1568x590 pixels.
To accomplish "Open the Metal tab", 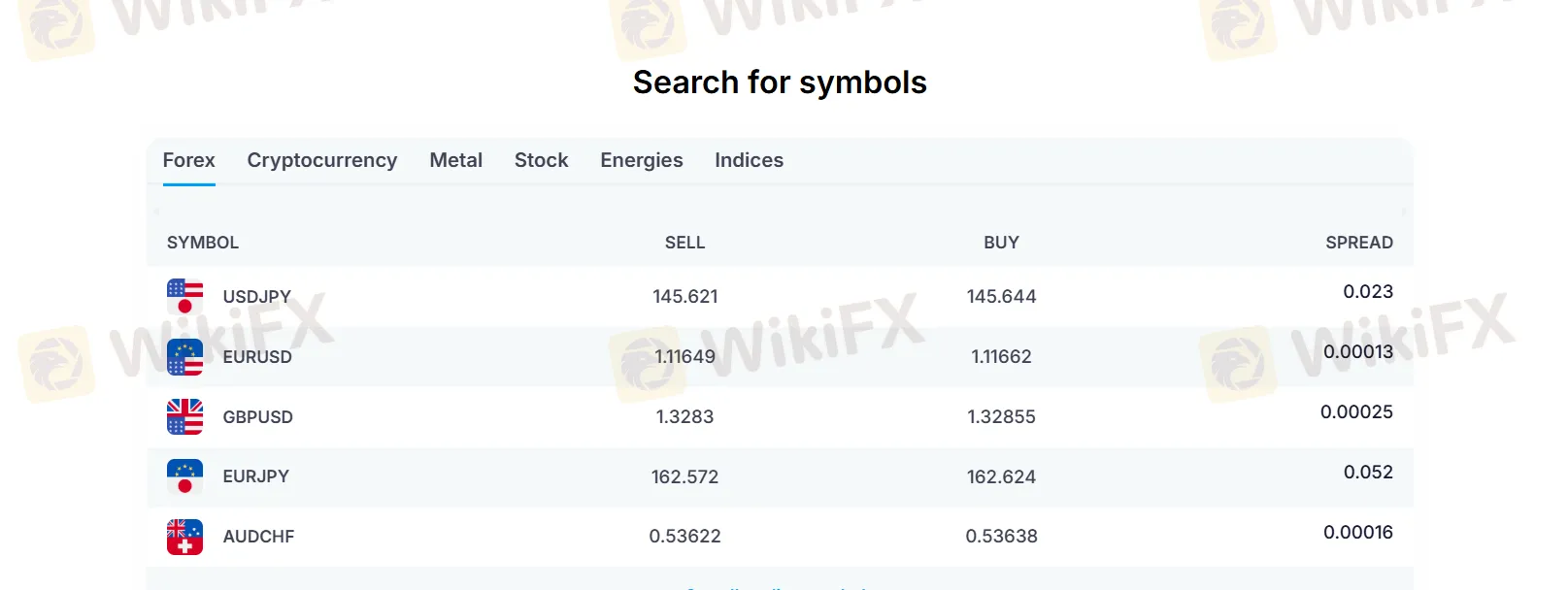I will tap(456, 160).
